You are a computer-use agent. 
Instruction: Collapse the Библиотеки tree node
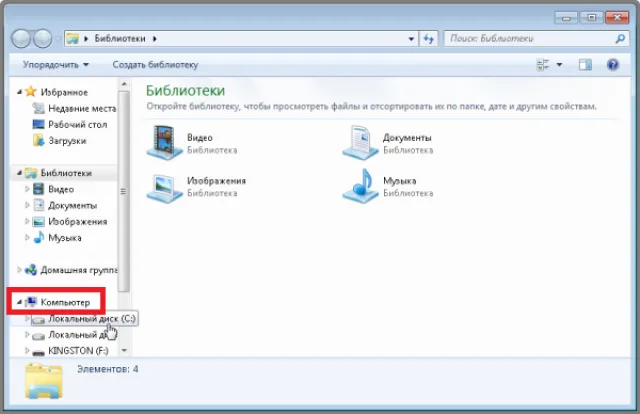coord(19,174)
